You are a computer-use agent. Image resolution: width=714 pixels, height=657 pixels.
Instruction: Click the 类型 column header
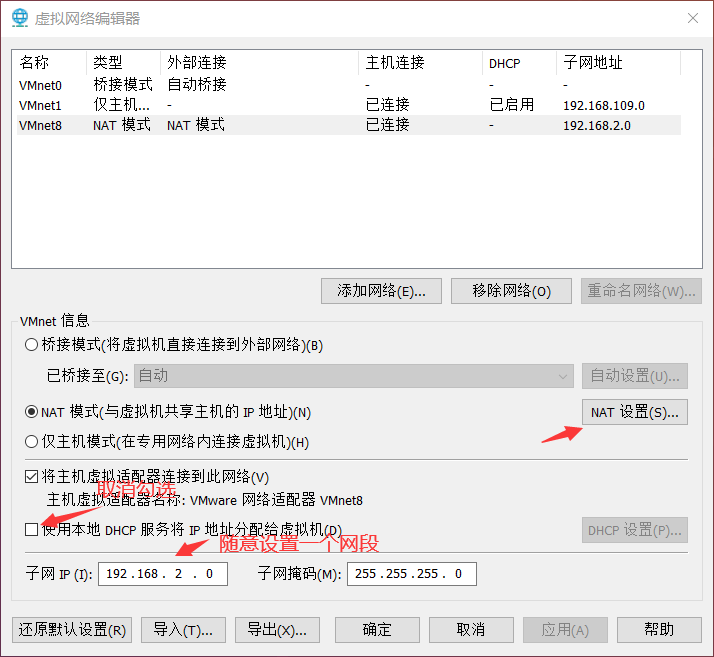(x=123, y=62)
